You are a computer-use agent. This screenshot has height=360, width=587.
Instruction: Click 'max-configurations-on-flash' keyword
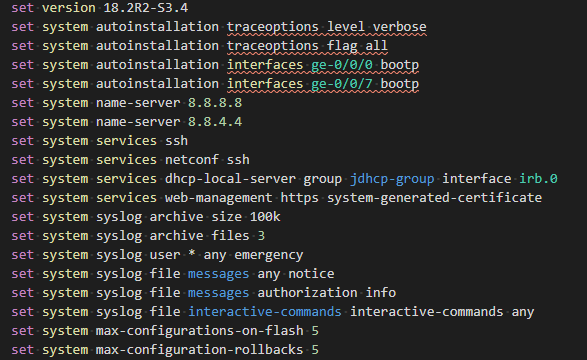point(200,331)
